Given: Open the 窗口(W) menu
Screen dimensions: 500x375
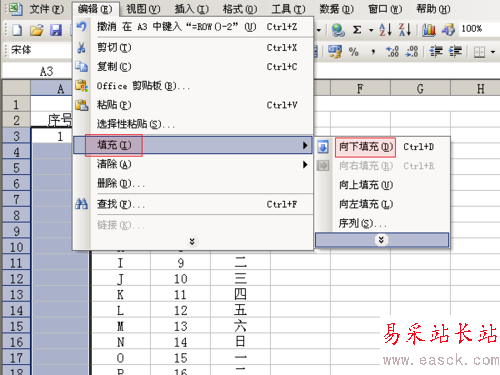Looking at the screenshot, I should (385, 9).
